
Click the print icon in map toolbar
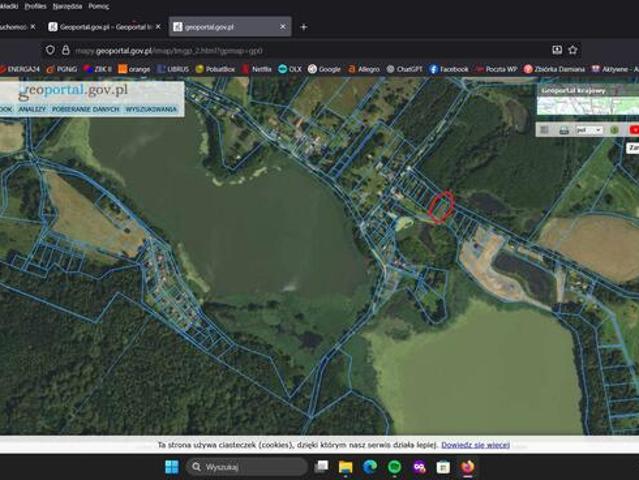click(564, 130)
